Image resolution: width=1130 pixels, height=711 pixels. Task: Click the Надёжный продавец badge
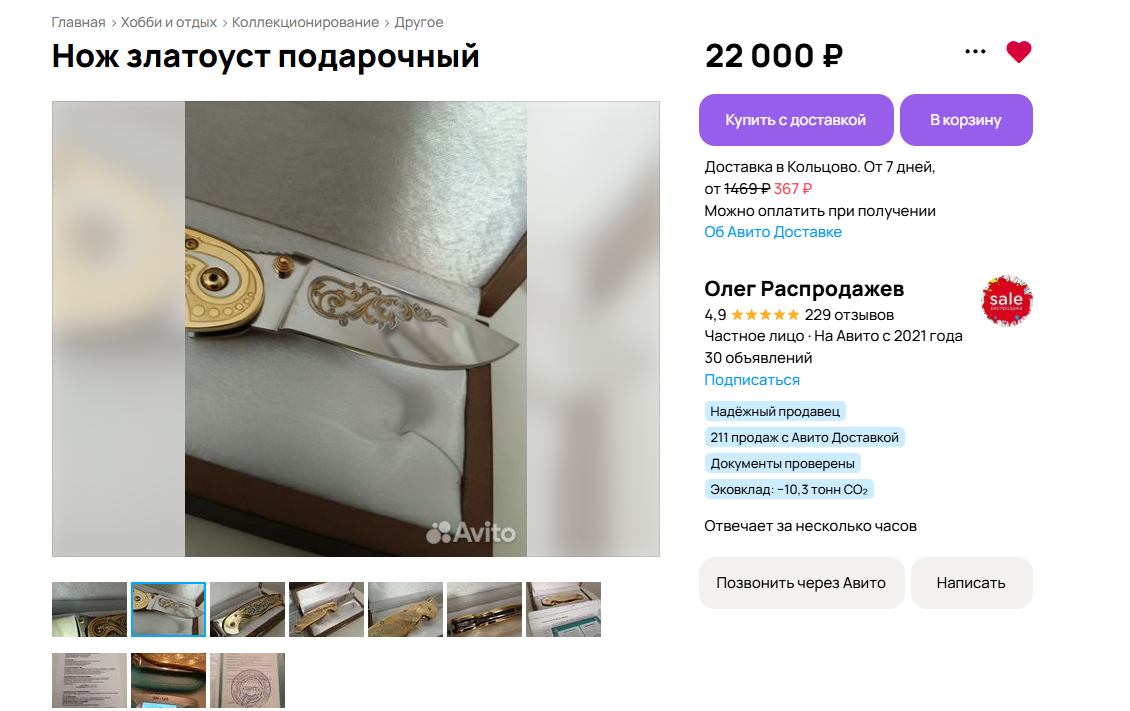pos(775,411)
